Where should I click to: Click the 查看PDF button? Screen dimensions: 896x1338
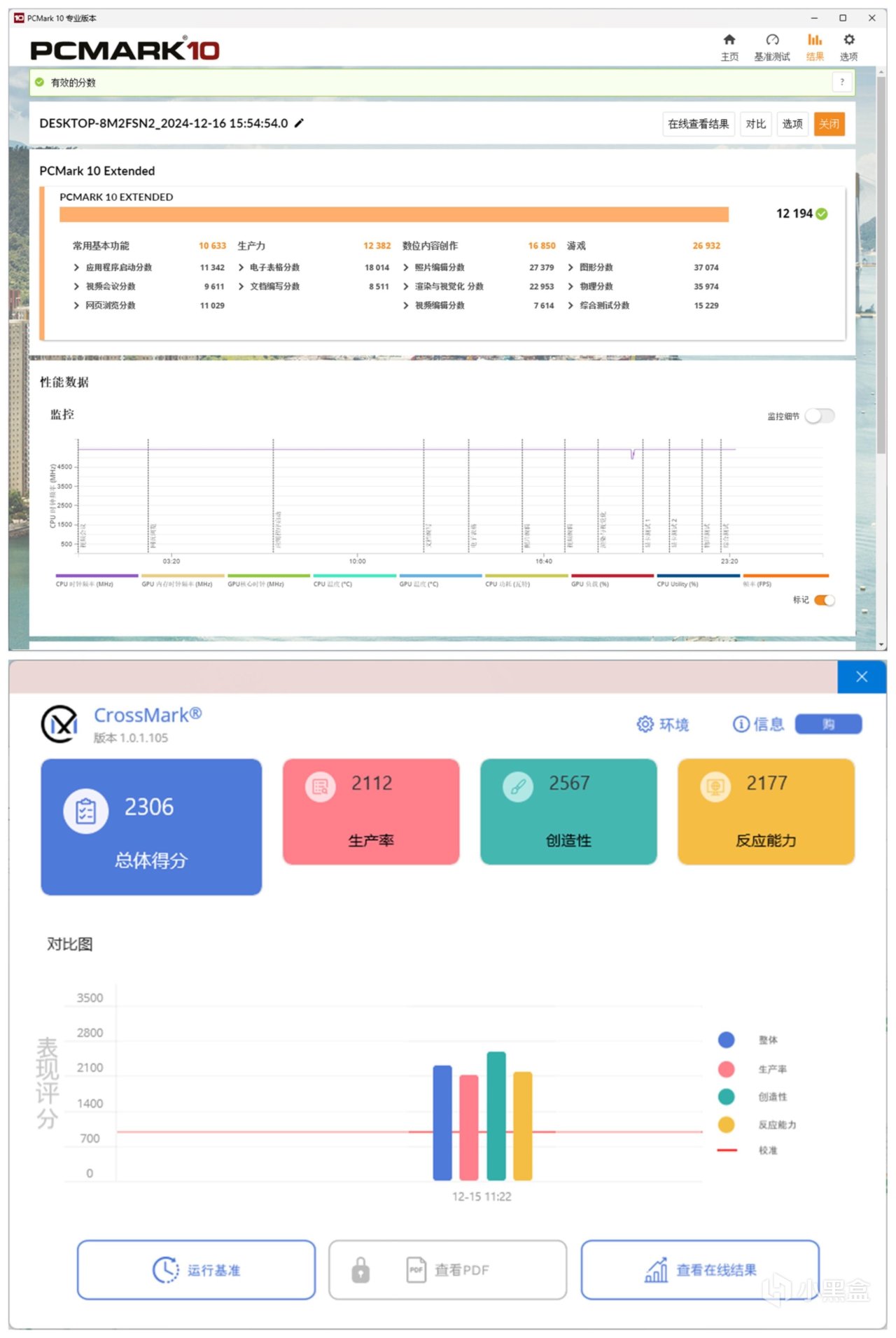pos(448,1269)
